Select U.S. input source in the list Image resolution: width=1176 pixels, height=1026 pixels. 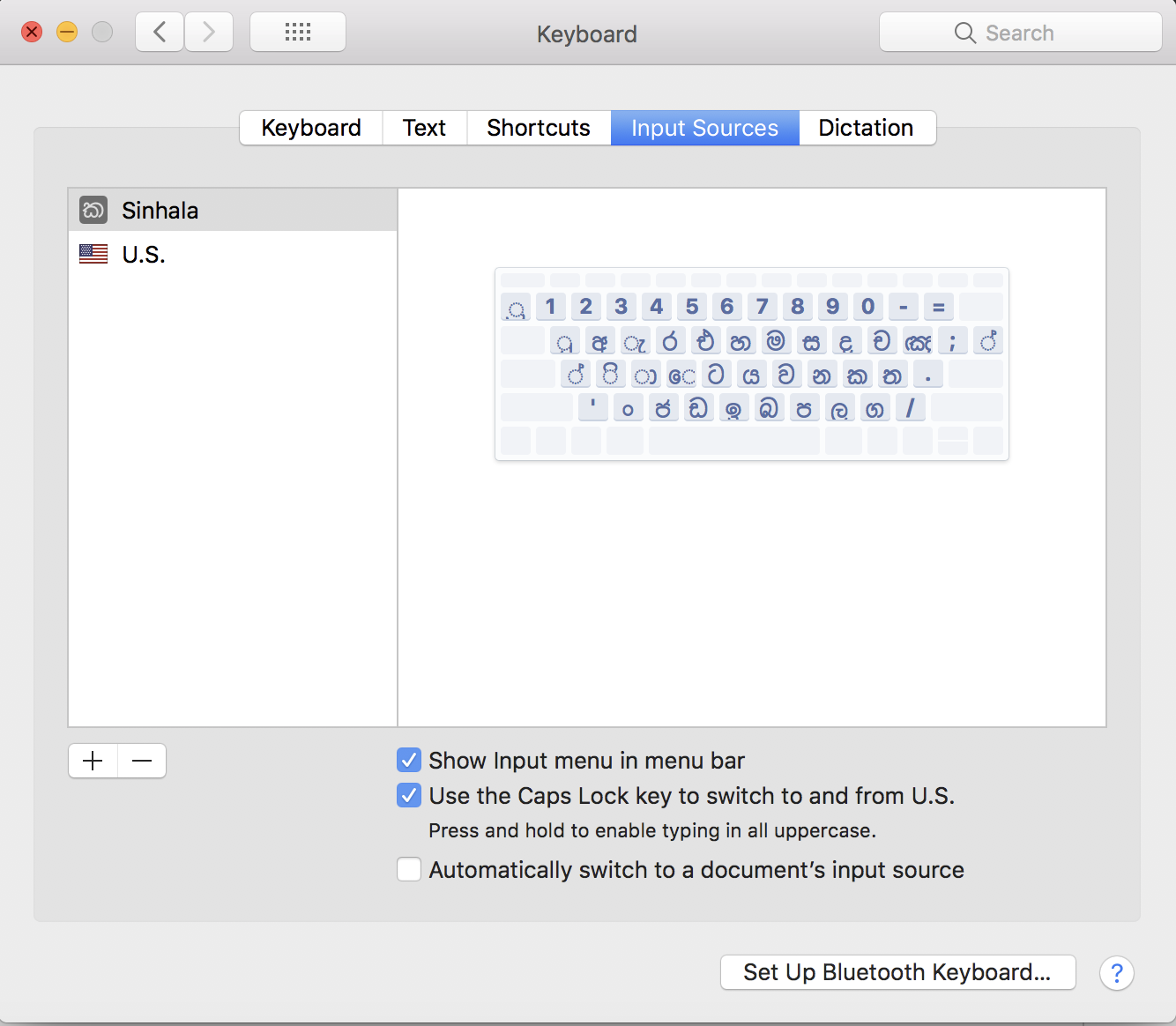tap(144, 254)
